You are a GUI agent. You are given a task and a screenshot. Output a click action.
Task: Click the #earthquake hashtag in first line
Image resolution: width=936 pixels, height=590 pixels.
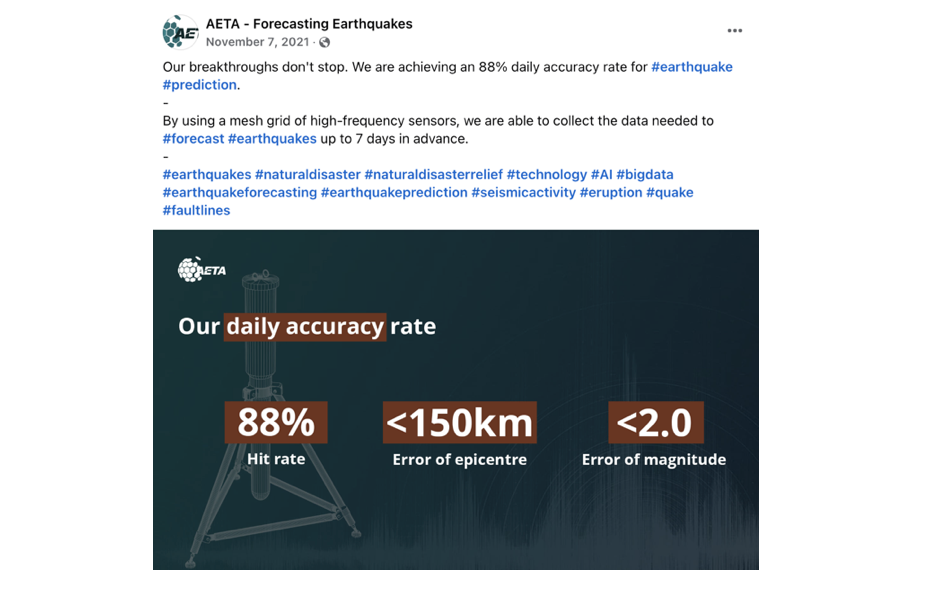pos(692,67)
